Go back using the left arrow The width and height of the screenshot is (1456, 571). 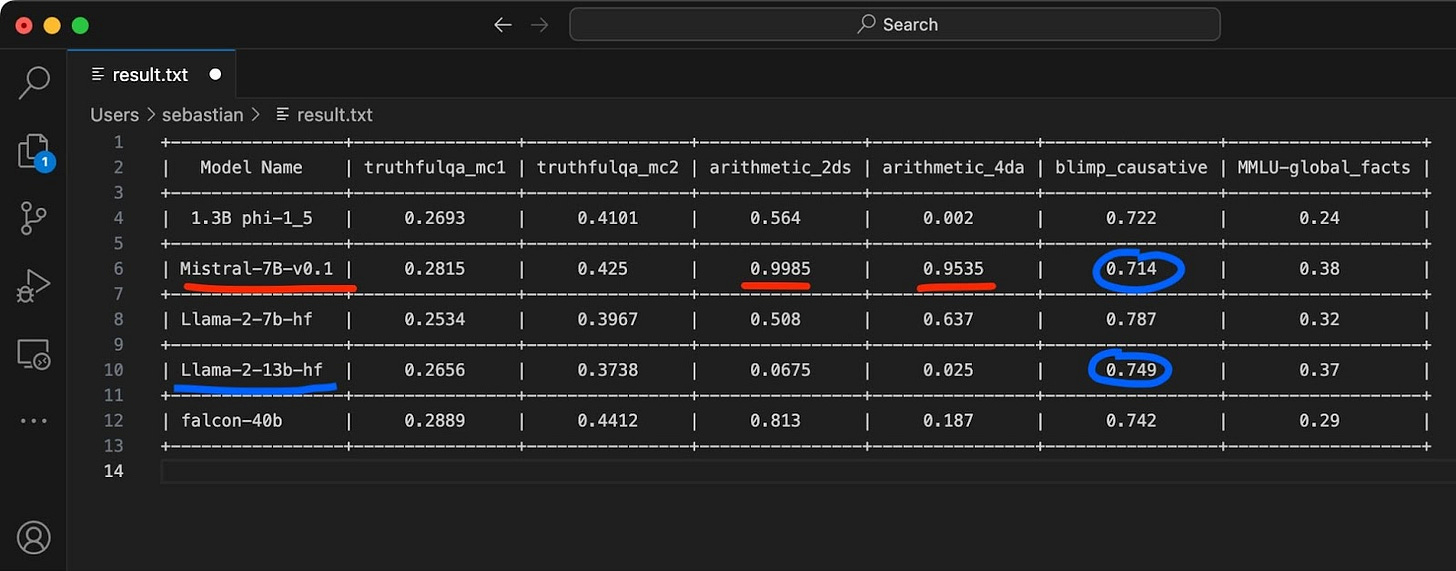click(x=503, y=25)
